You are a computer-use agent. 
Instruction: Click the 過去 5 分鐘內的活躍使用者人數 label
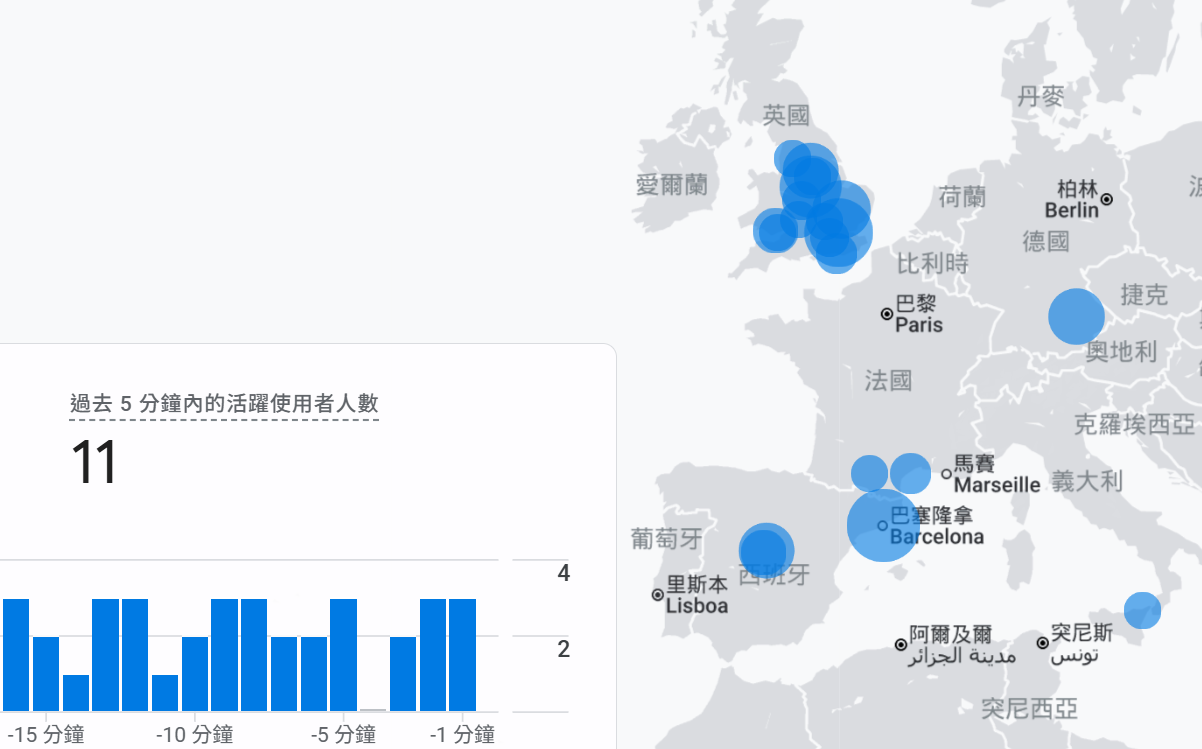pos(224,404)
